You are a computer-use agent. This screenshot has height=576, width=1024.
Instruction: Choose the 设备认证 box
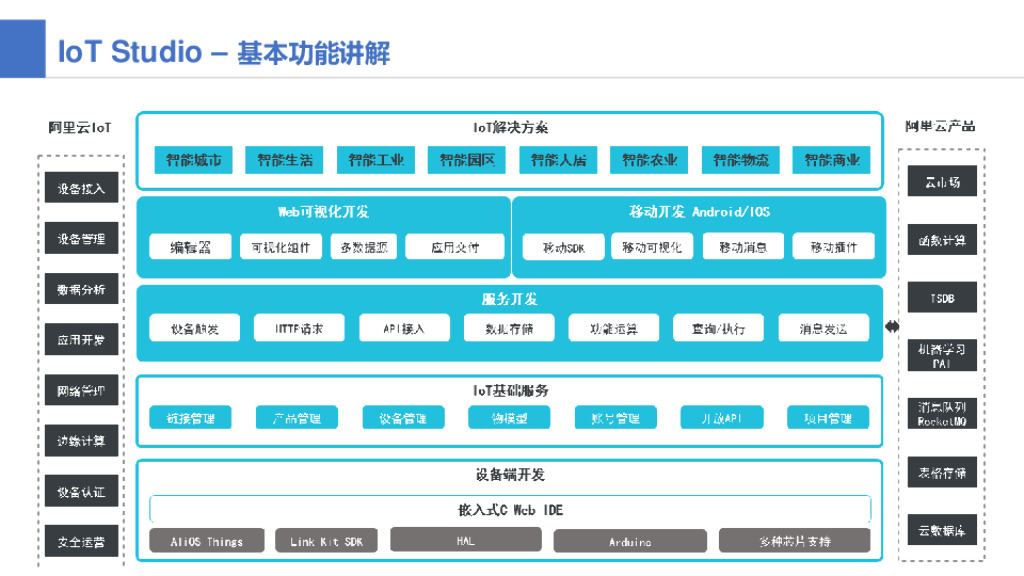pos(81,491)
